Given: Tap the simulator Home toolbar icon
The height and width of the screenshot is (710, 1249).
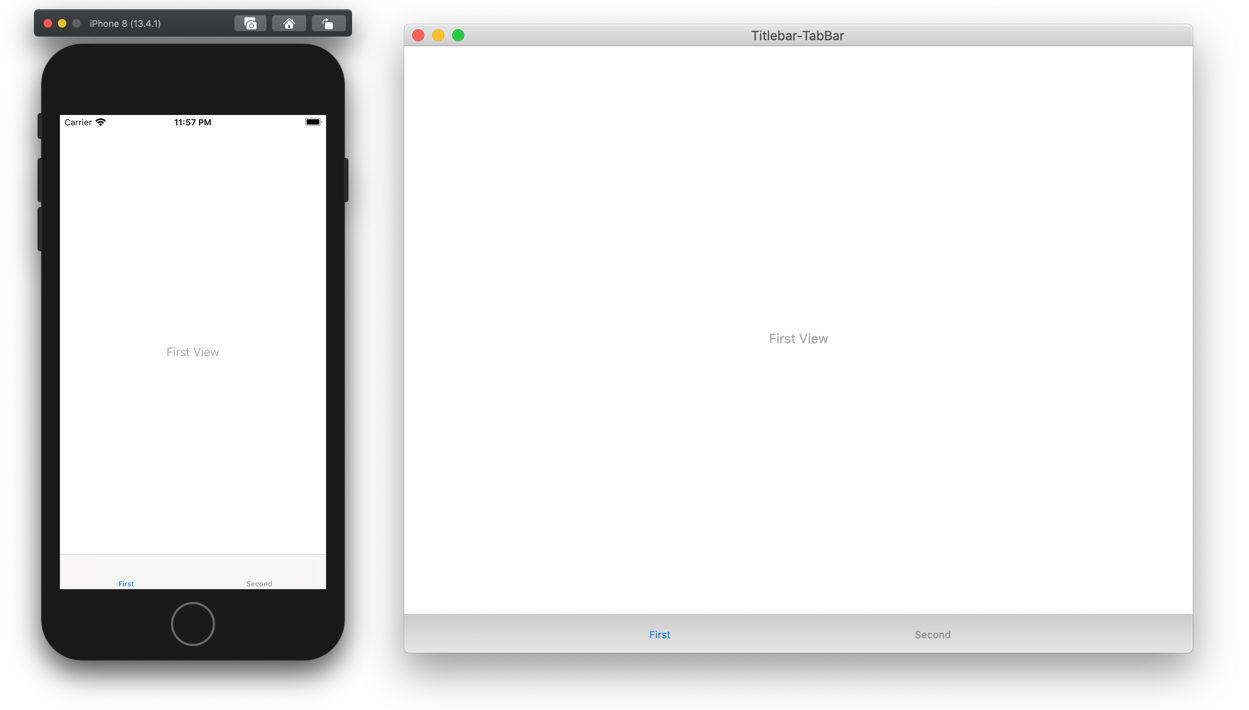Looking at the screenshot, I should point(289,23).
